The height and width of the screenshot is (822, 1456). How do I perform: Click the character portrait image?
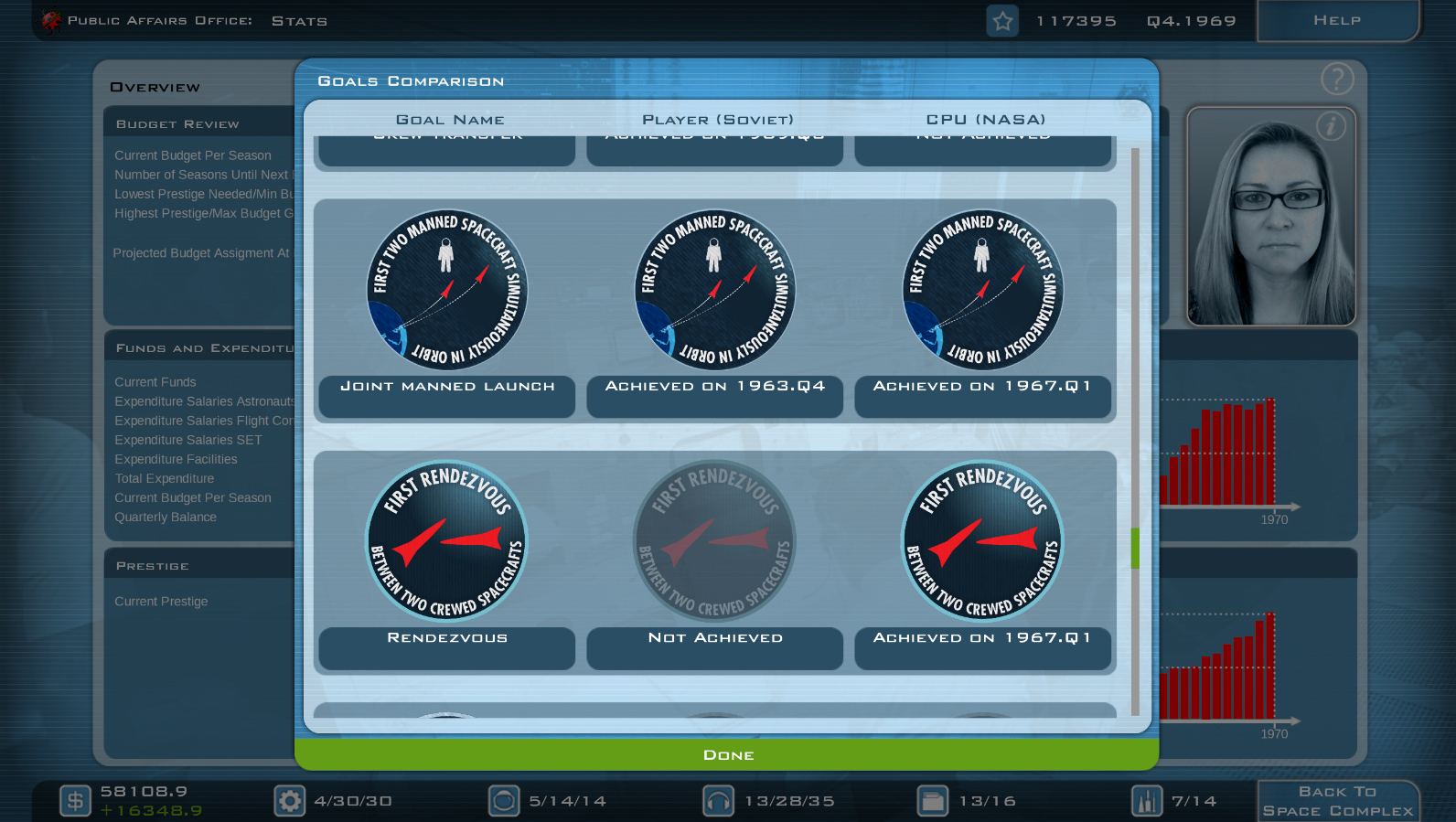[1271, 216]
